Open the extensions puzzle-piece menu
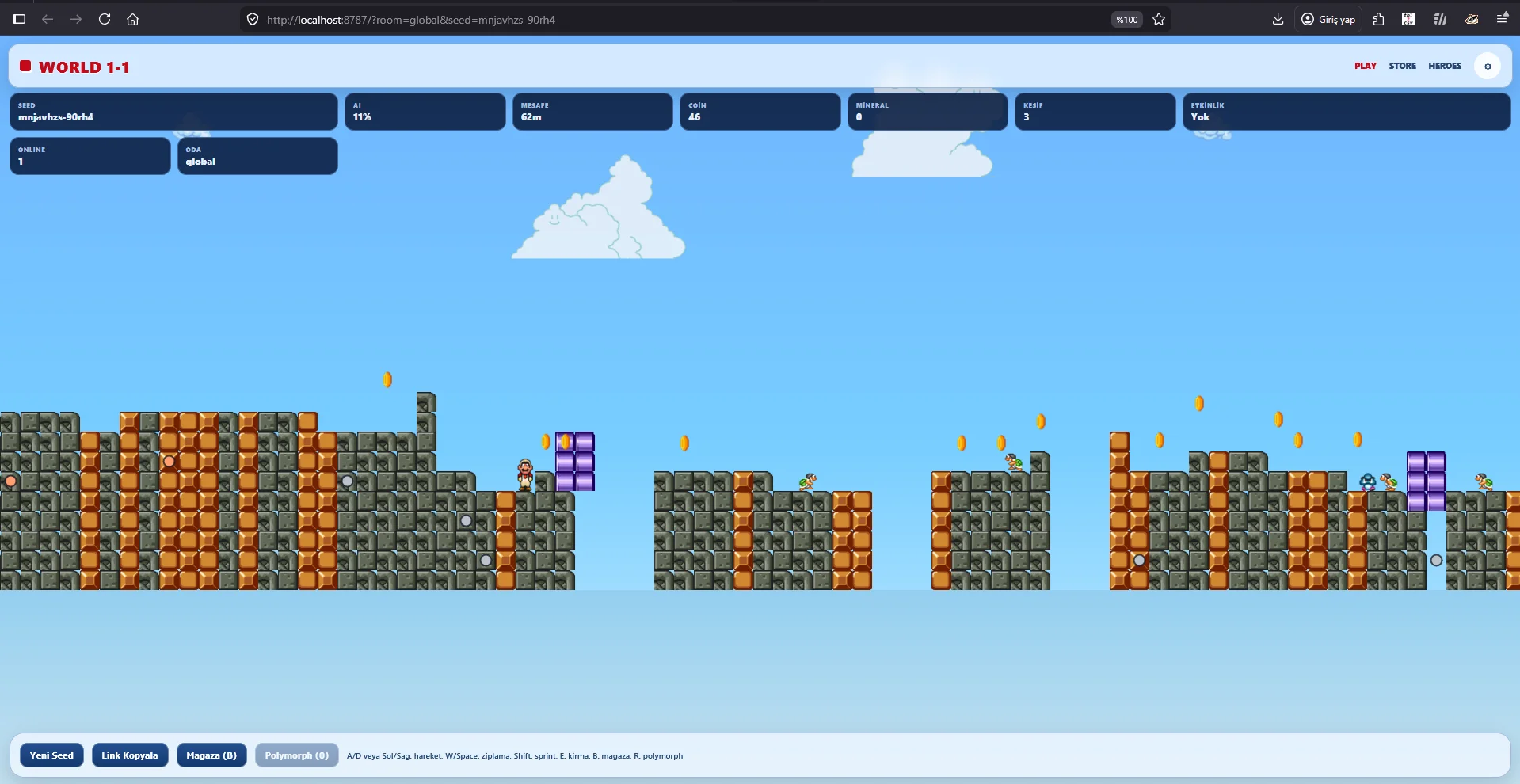 (1378, 19)
